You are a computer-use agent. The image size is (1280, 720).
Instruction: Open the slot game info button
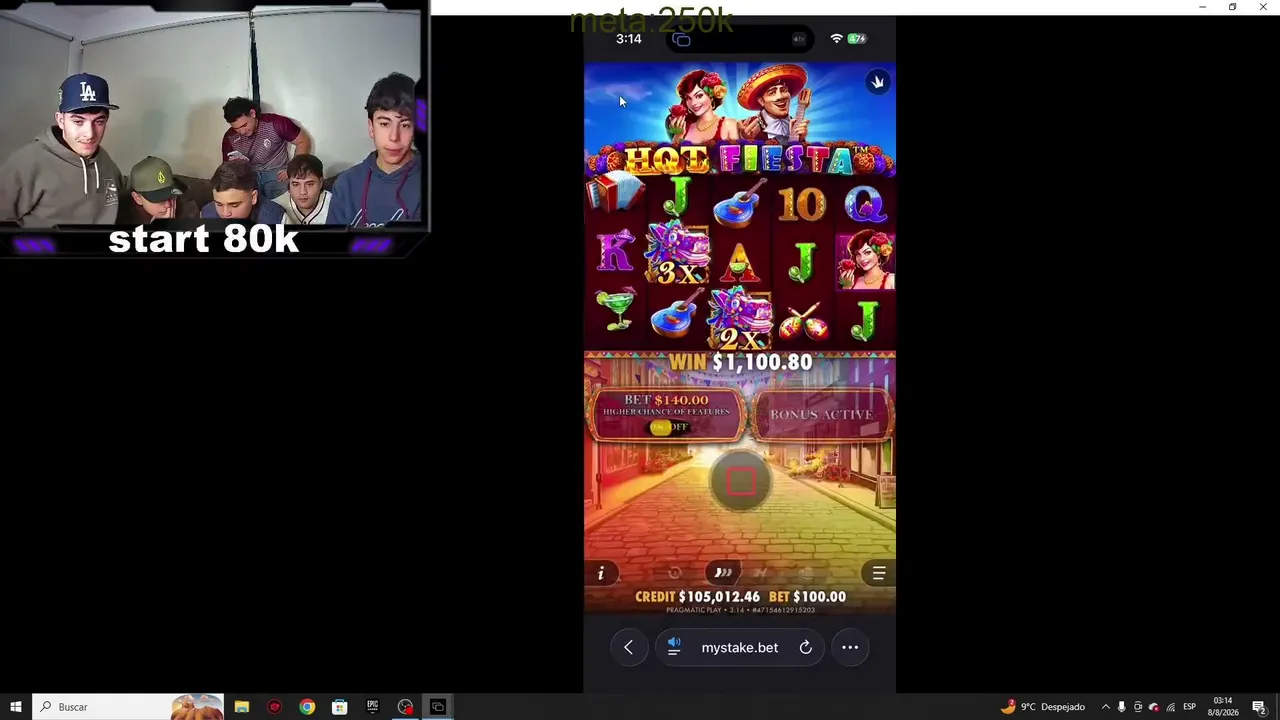[x=601, y=573]
